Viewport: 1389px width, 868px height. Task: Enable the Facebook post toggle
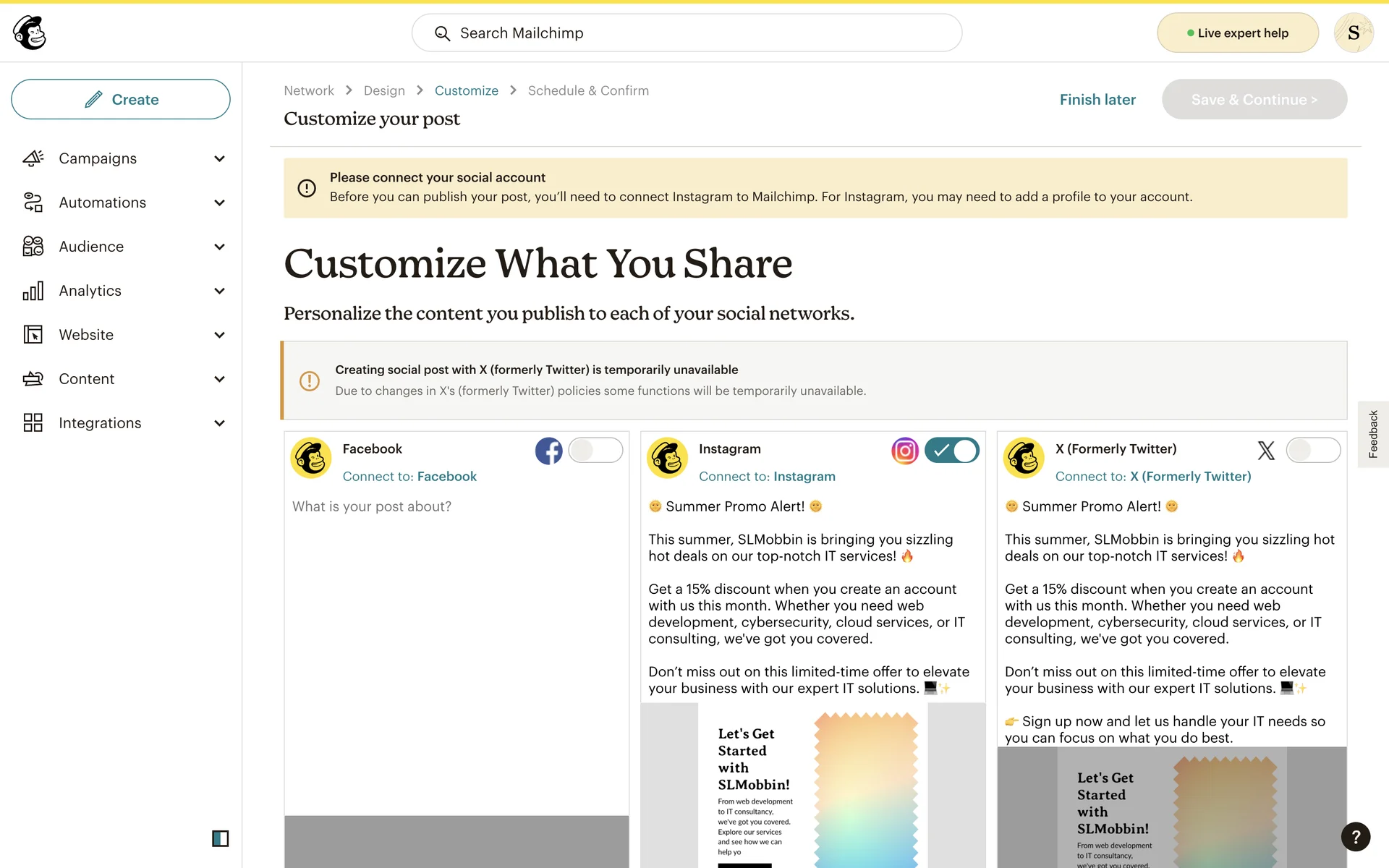[x=595, y=451]
